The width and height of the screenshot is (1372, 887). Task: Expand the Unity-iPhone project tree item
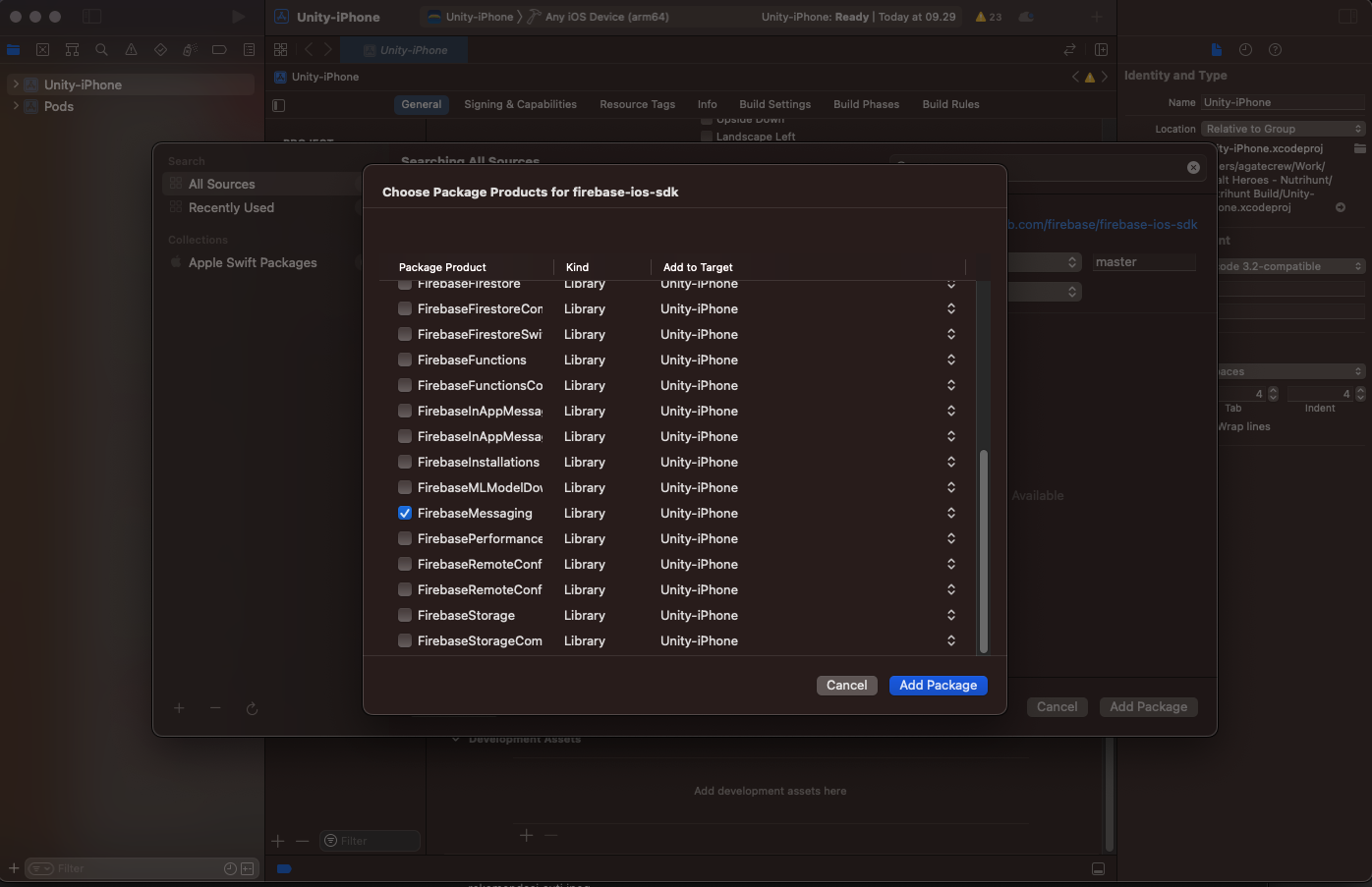(16, 84)
